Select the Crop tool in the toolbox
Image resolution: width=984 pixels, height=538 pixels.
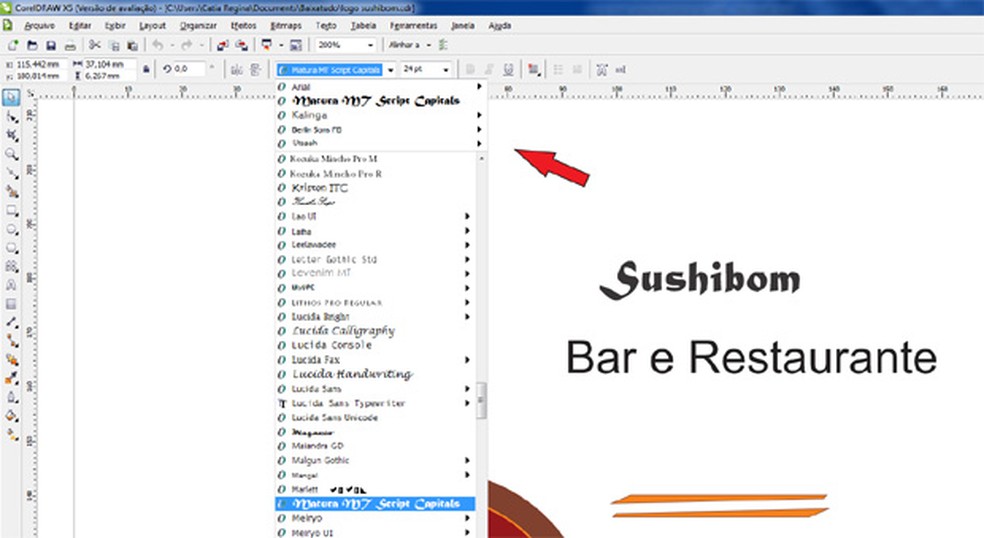(x=11, y=135)
